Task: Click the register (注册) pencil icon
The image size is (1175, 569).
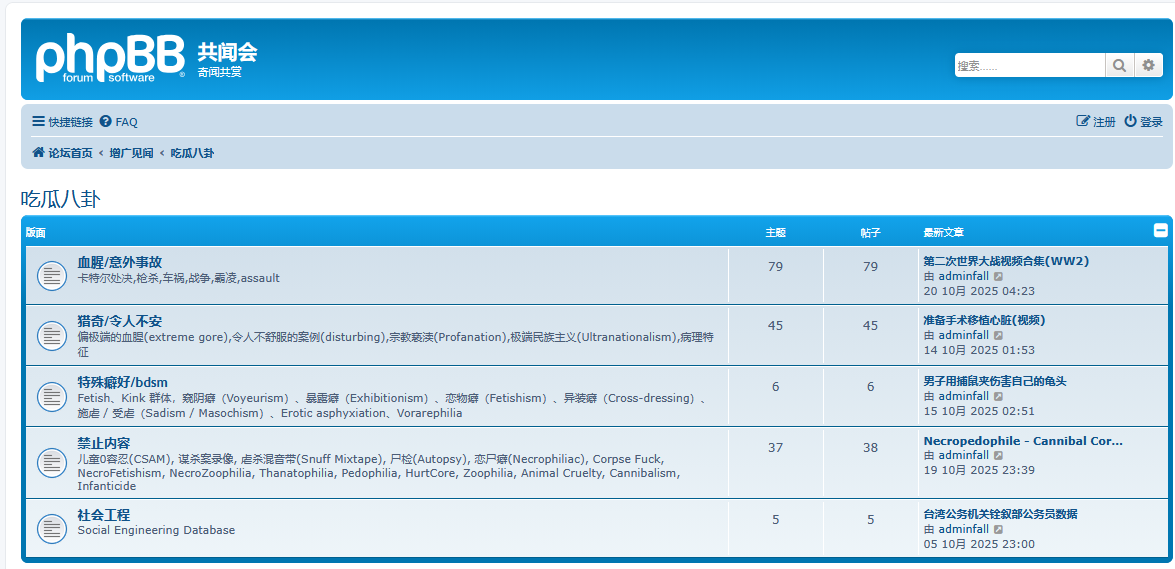Action: tap(1082, 121)
